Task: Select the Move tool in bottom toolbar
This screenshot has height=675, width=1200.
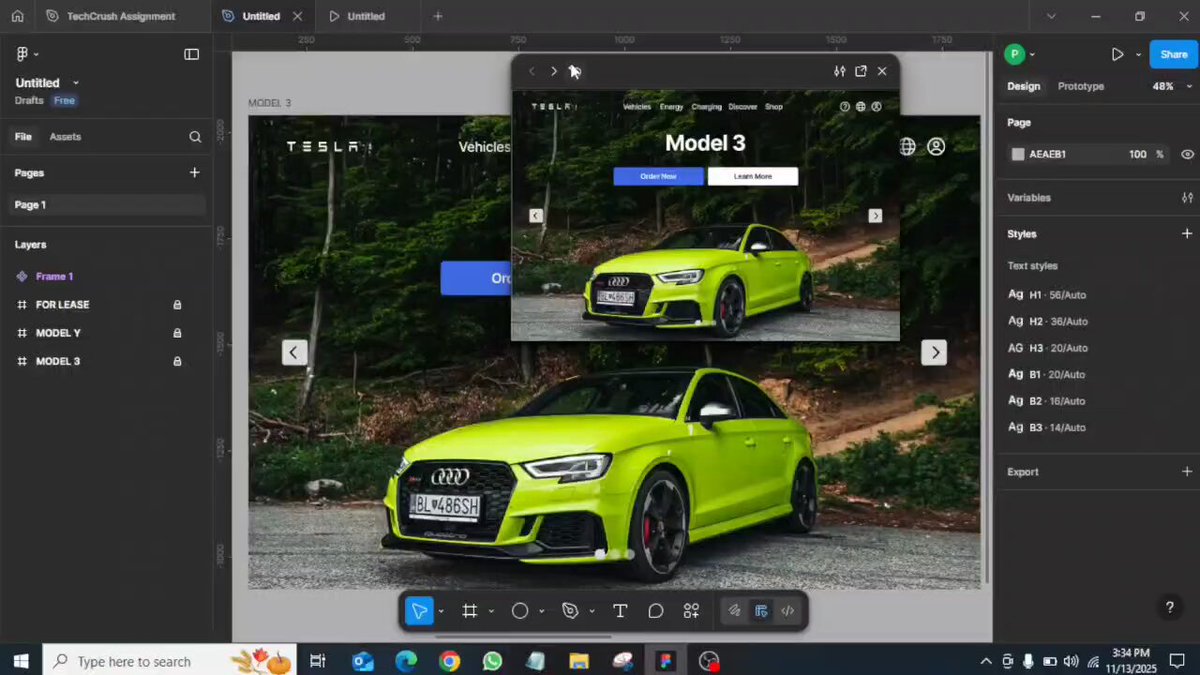Action: tap(419, 611)
